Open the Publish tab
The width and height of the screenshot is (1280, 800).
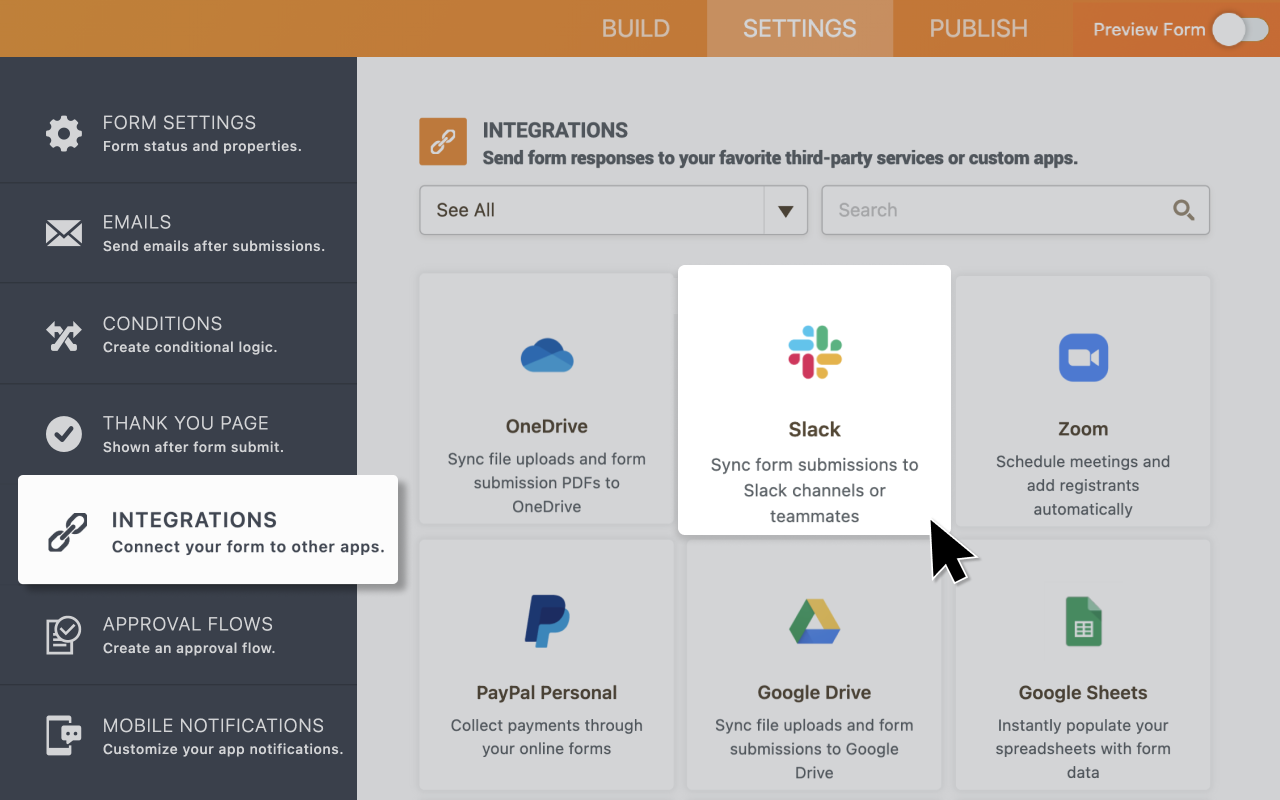978,28
